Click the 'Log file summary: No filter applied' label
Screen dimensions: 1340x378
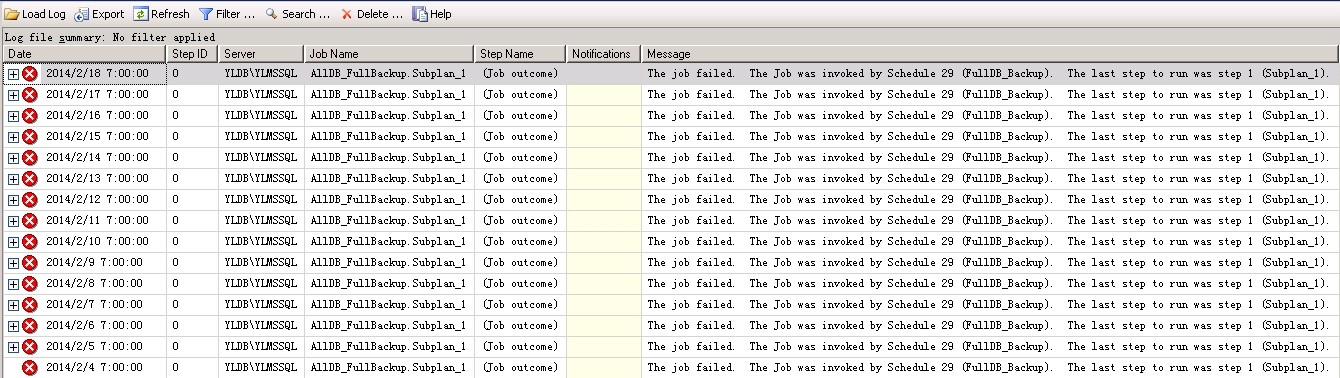tap(110, 37)
